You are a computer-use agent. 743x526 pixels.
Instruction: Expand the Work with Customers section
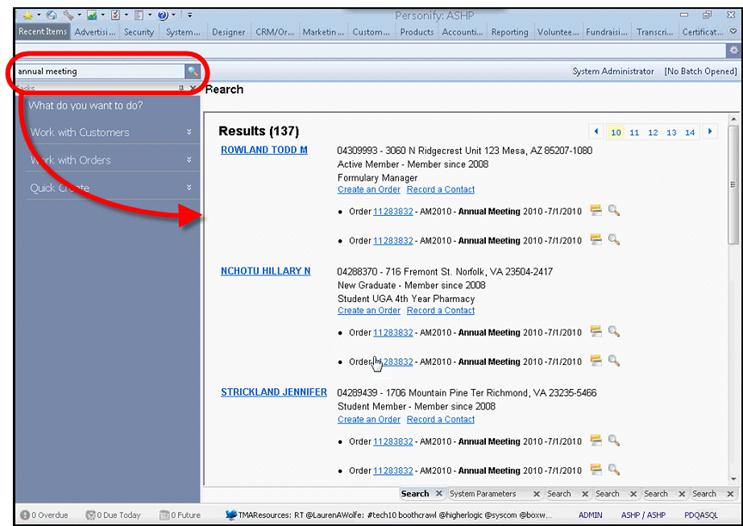(189, 132)
